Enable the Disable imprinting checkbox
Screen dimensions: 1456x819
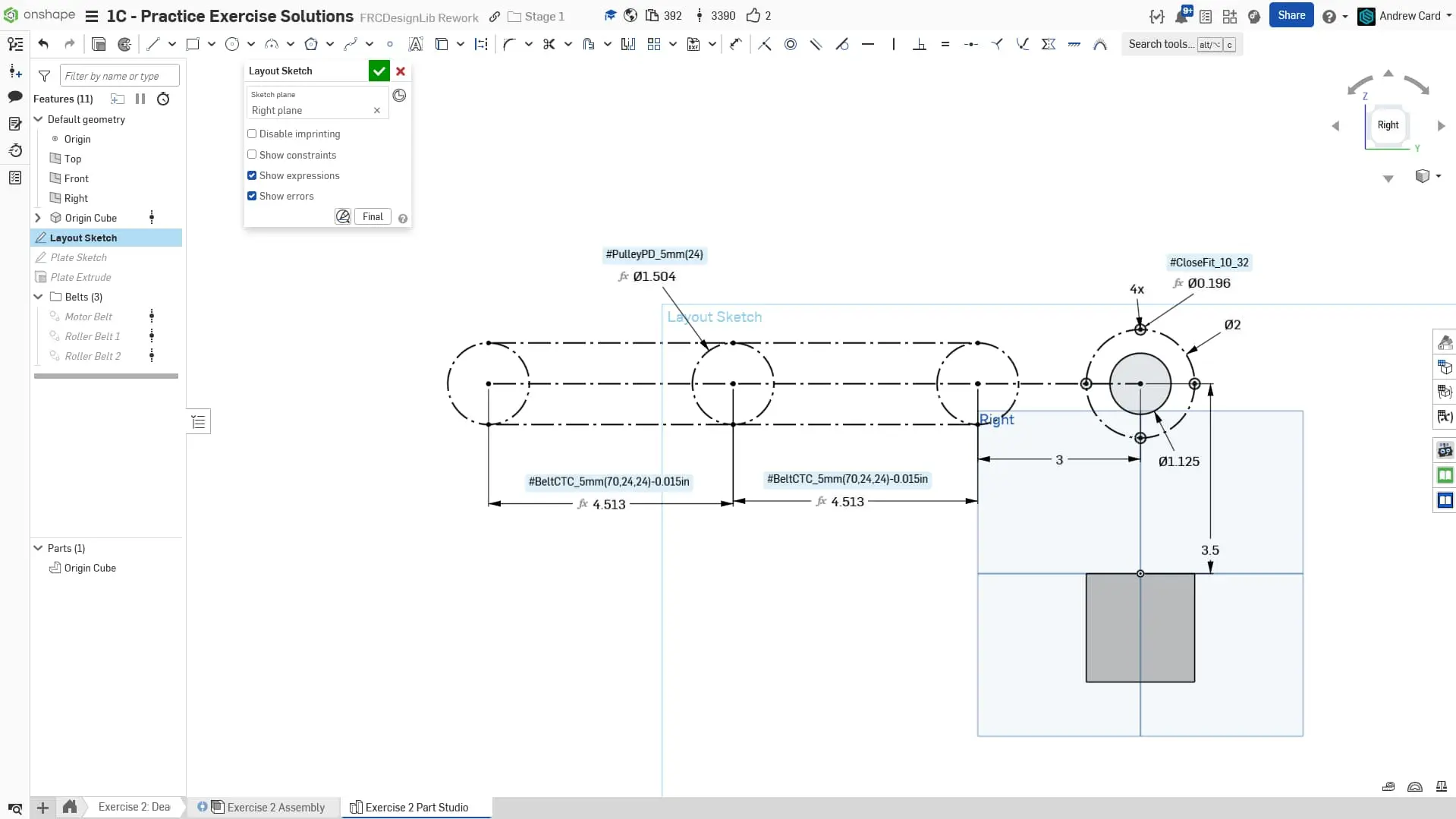point(252,134)
